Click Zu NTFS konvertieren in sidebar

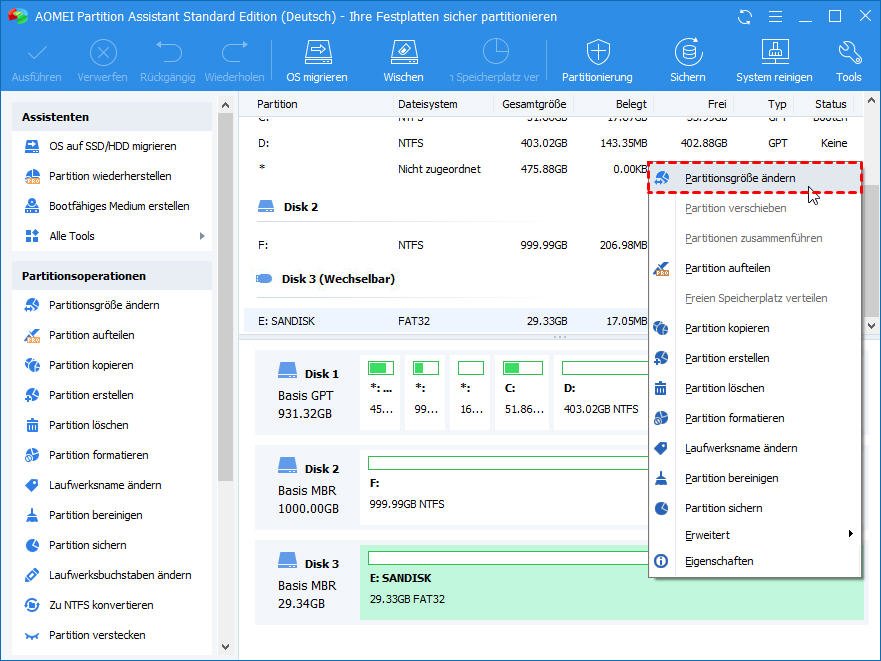pyautogui.click(x=100, y=605)
